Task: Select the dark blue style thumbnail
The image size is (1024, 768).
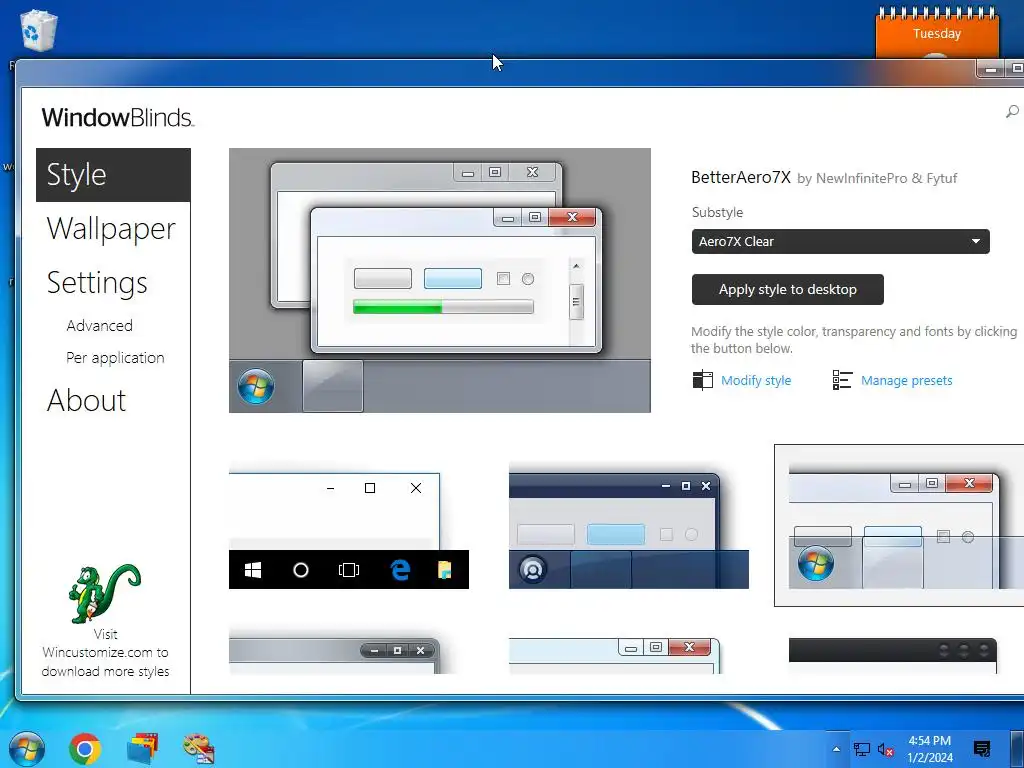Action: 629,526
